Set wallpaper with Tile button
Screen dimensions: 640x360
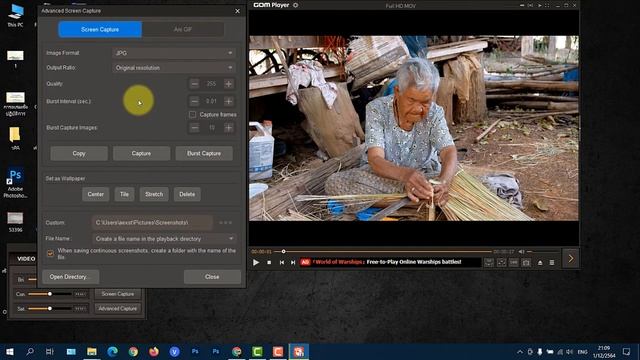[124, 194]
